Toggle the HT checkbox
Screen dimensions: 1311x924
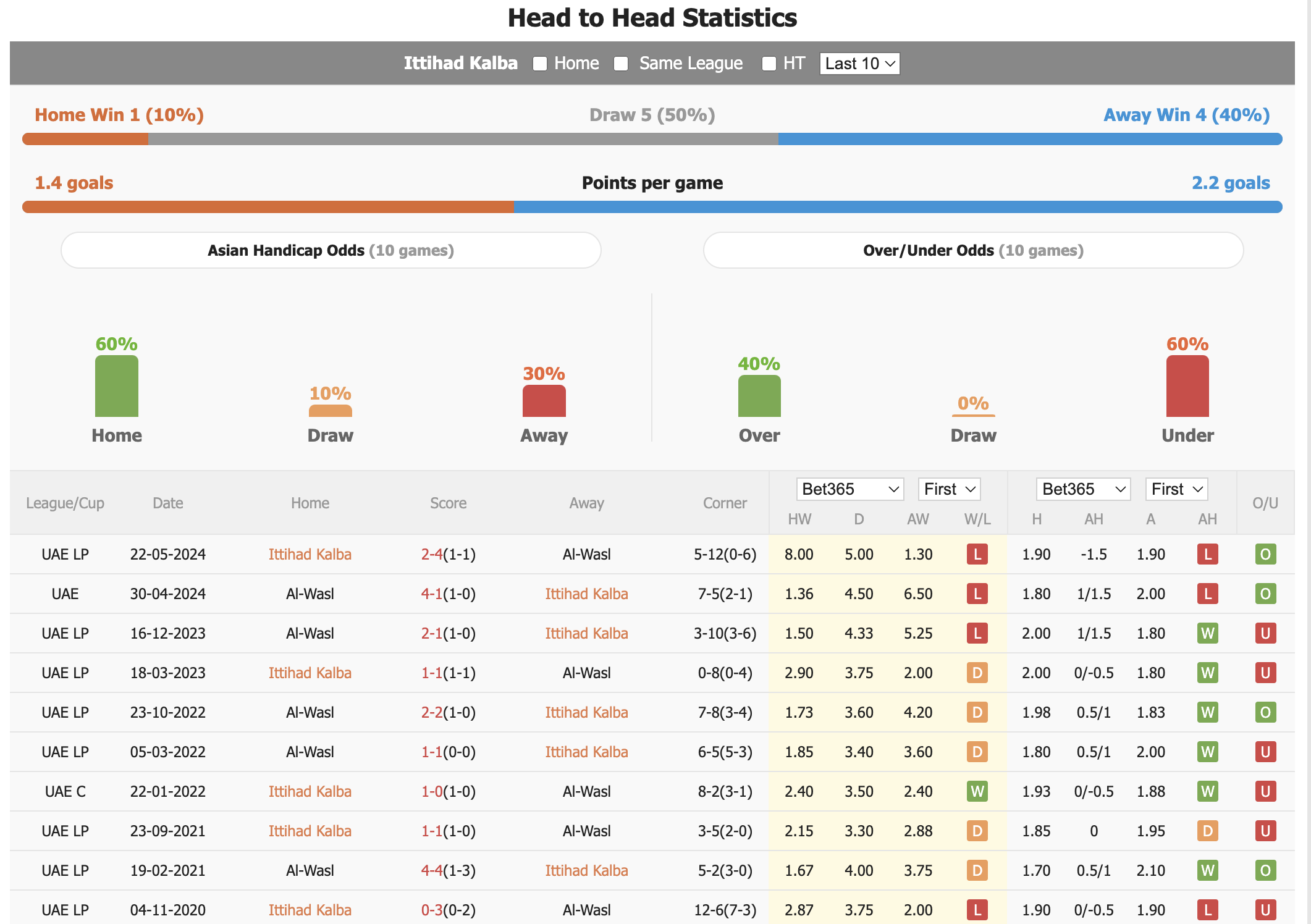pyautogui.click(x=769, y=64)
